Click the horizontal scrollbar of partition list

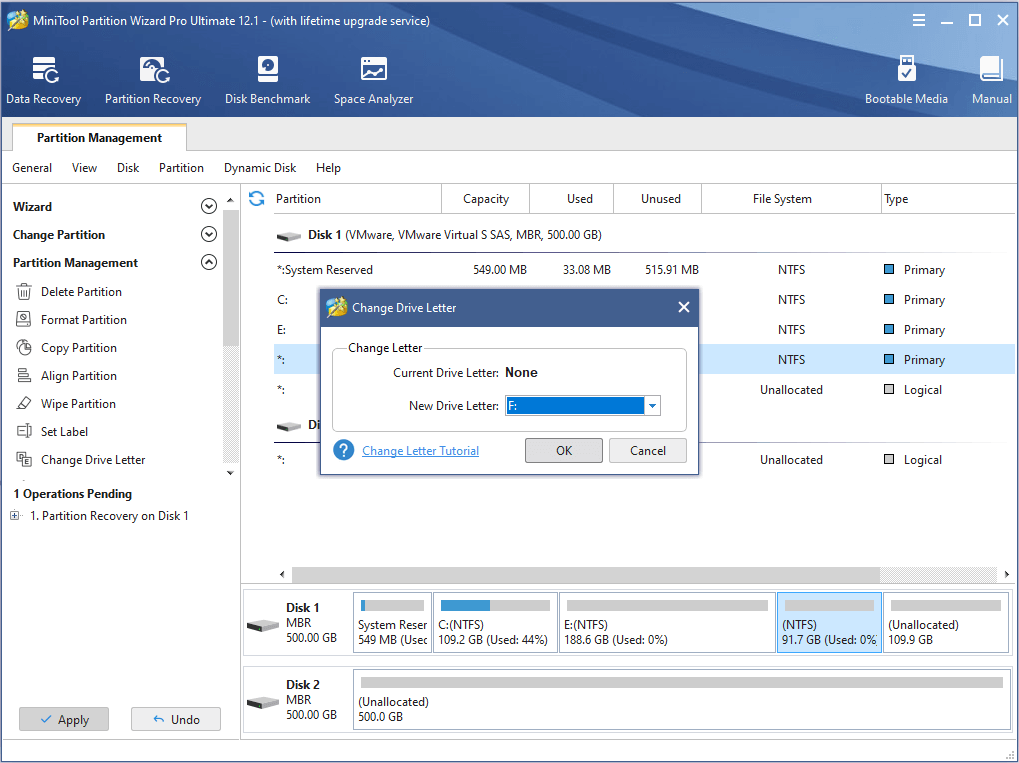[586, 575]
